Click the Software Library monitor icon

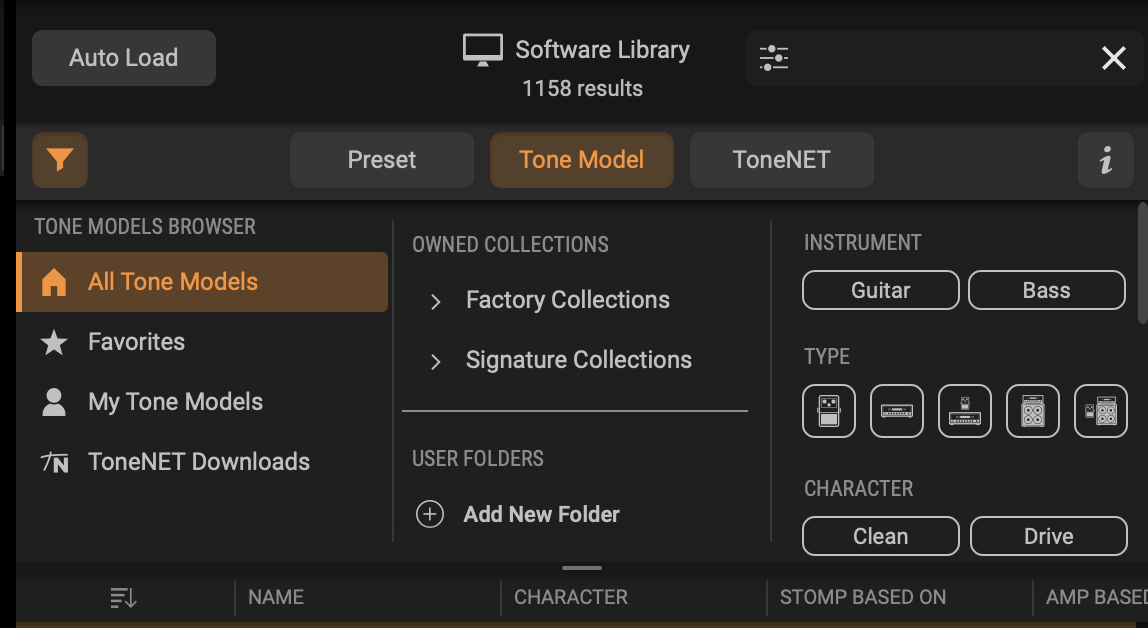(482, 50)
